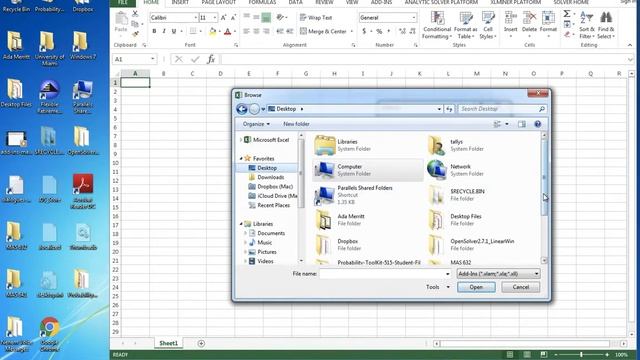Toggle bold formatting in Excel ribbon
Screen dimensions: 640x360
coord(154,31)
